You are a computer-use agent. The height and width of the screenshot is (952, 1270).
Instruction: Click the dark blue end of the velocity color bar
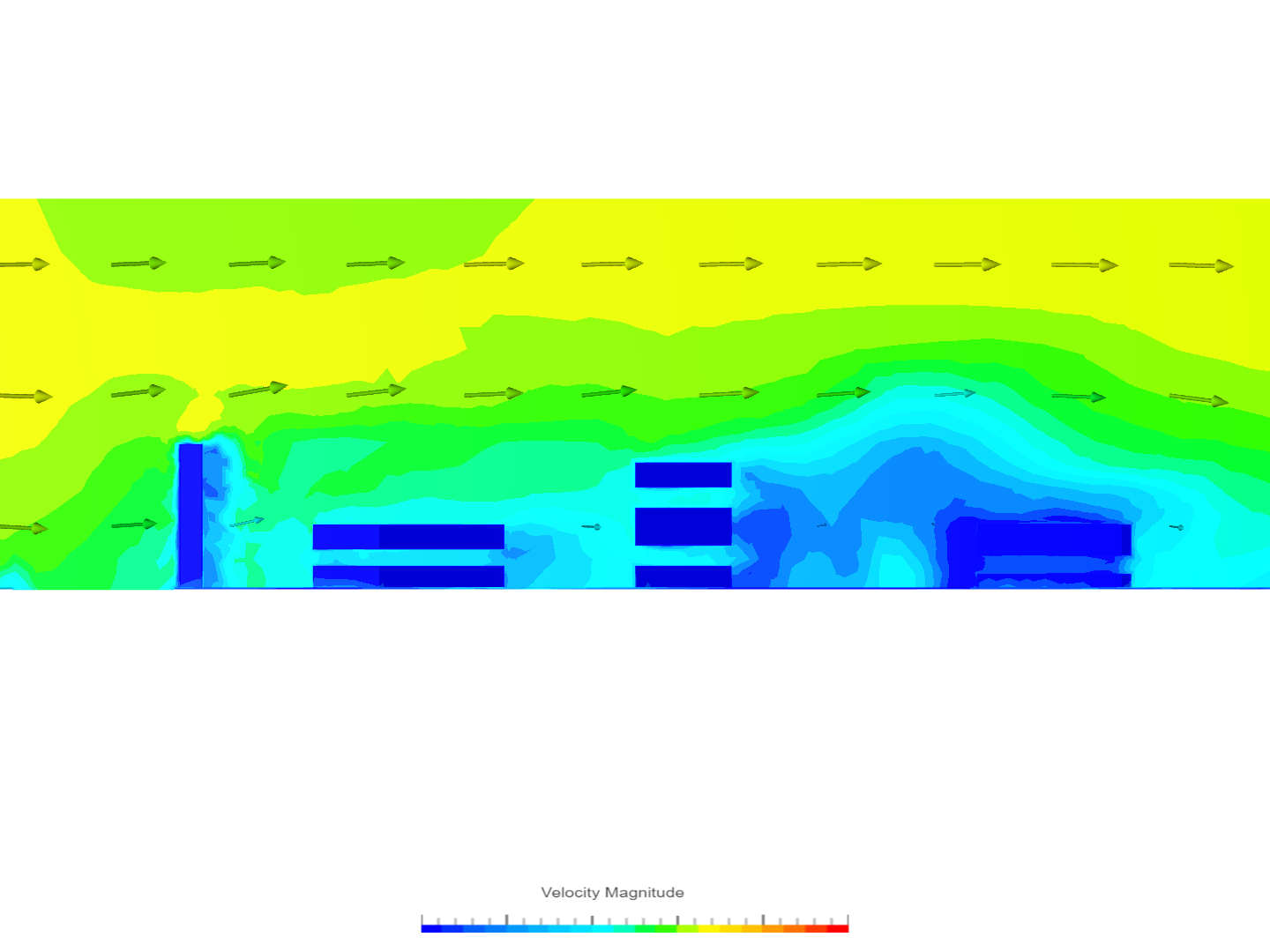pos(432,928)
